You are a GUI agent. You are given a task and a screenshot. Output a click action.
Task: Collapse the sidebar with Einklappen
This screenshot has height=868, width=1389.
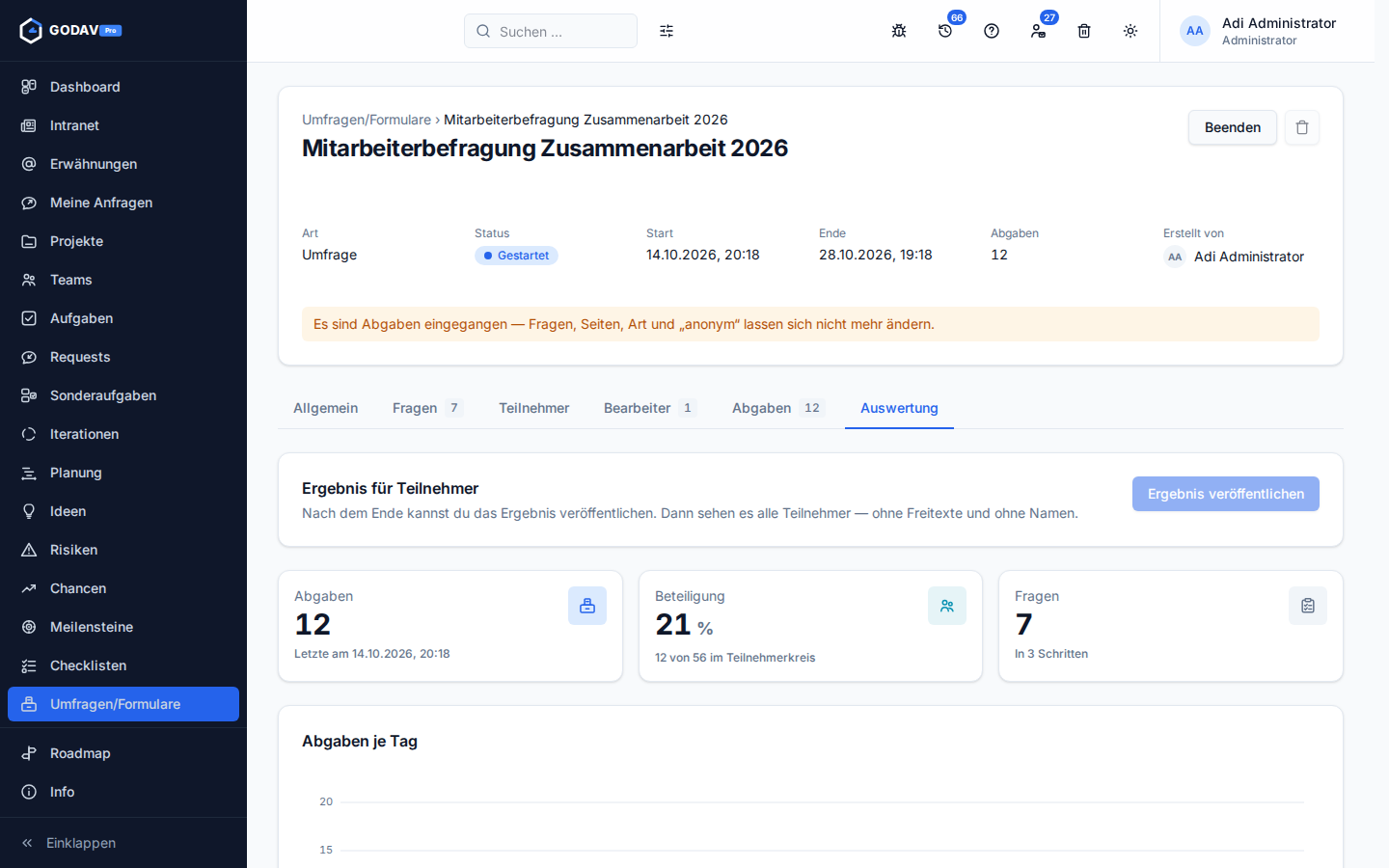tap(123, 843)
